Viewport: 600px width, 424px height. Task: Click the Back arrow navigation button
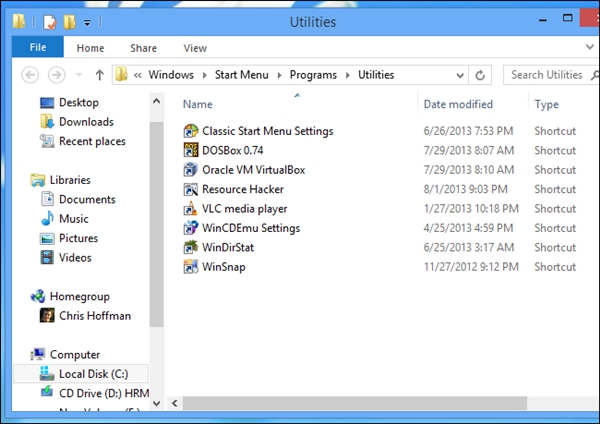[x=30, y=75]
